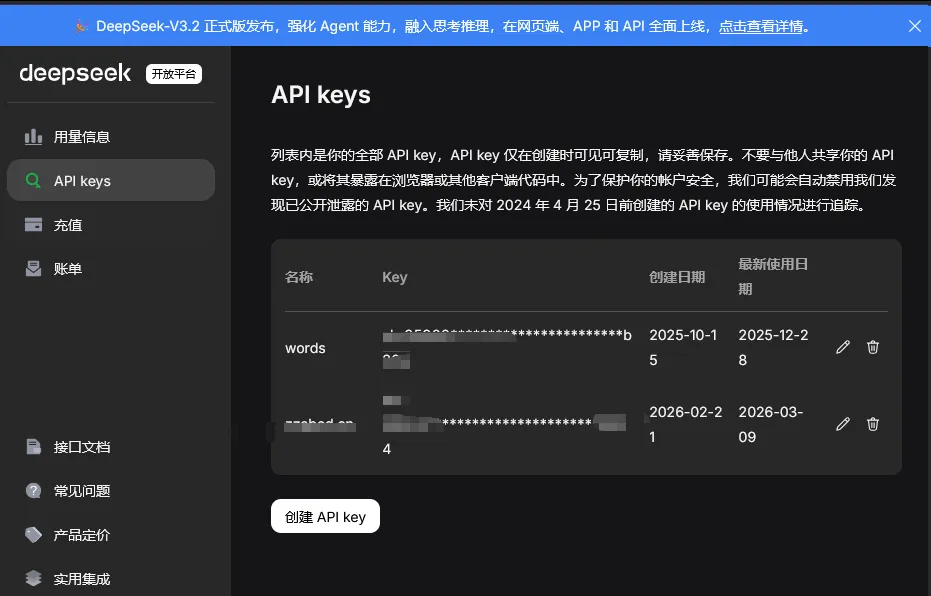
Task: Click the 创建 API key button
Action: coord(325,516)
